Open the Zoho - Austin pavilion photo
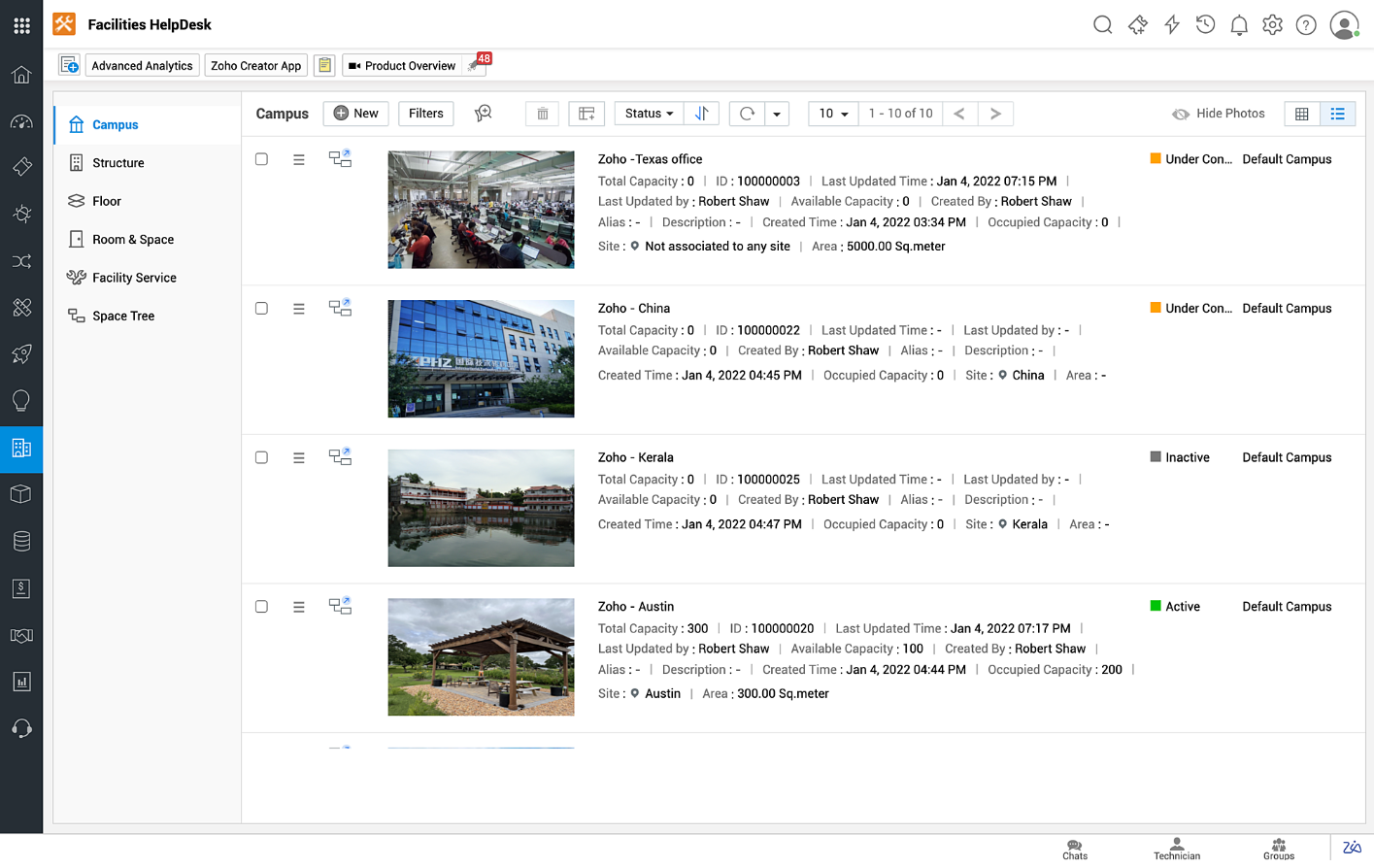The image size is (1374, 868). click(x=481, y=657)
